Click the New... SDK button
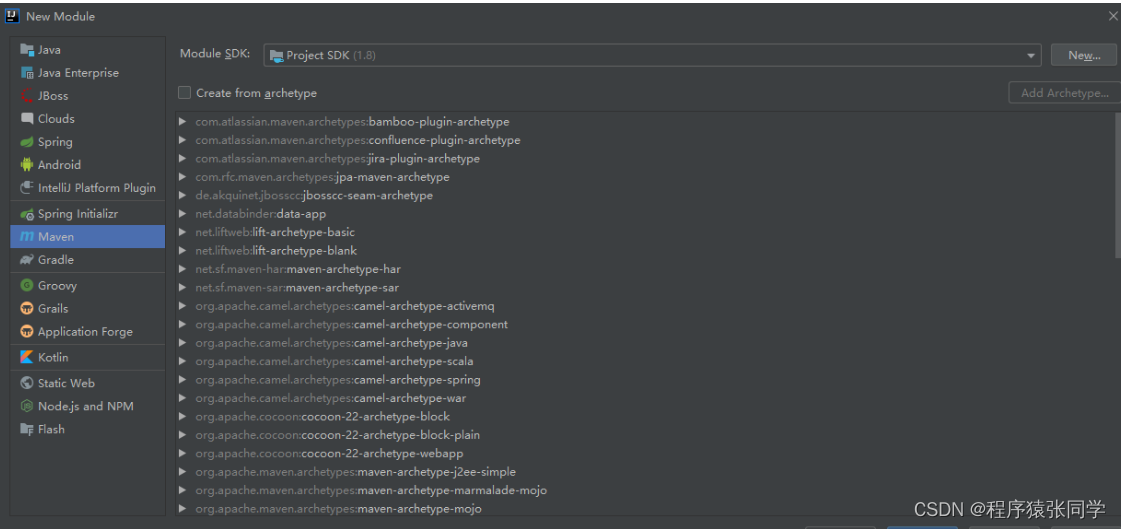1121x529 pixels. click(1084, 55)
